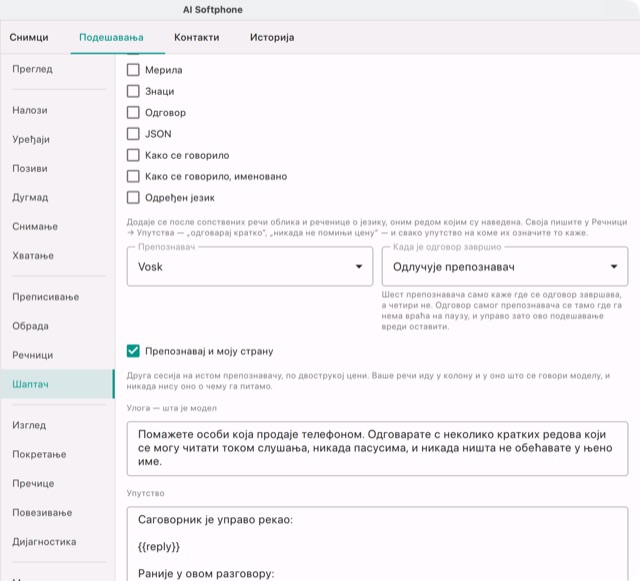
Task: Click the Vosk dropdown arrow
Action: coord(359,267)
